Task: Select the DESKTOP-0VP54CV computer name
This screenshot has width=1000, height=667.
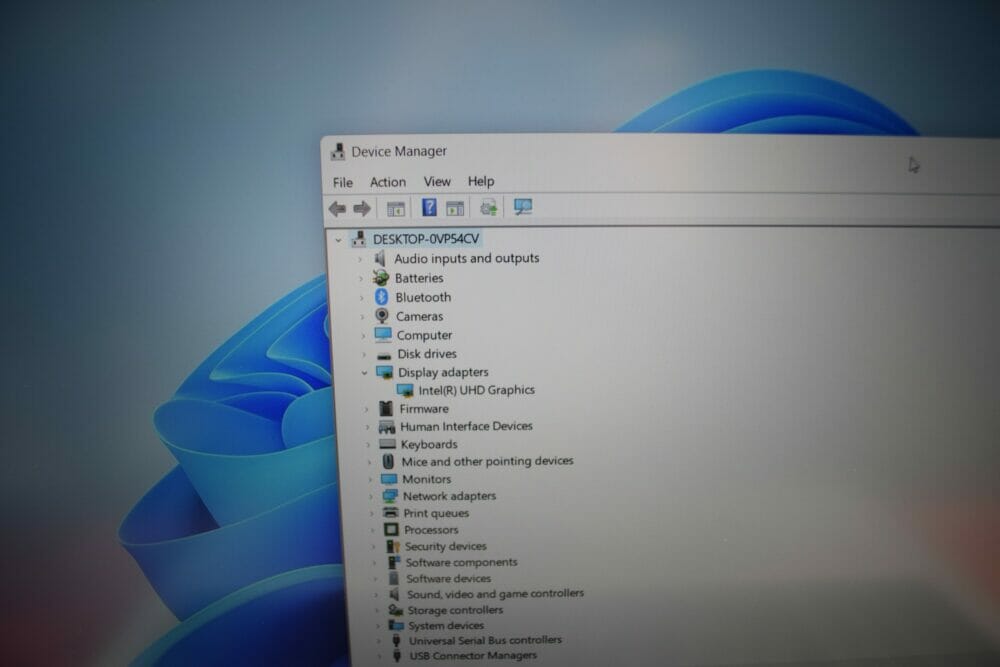Action: point(426,239)
